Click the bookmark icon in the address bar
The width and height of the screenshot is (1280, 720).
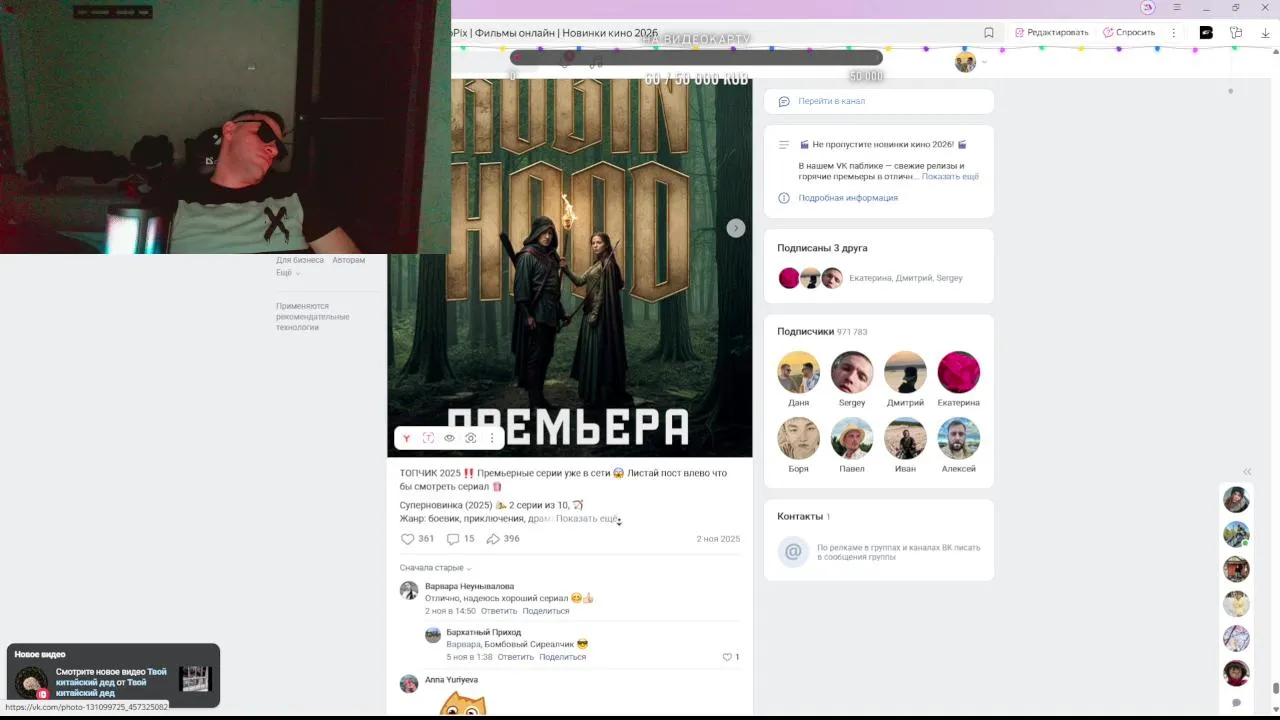(989, 33)
